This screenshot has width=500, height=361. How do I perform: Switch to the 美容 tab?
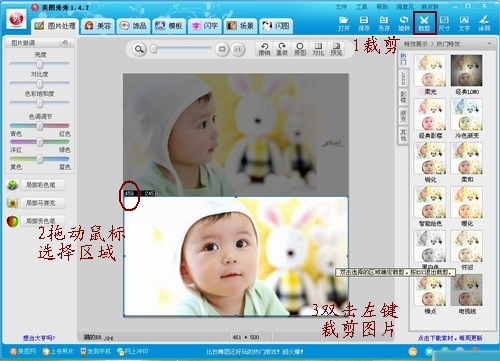point(98,26)
